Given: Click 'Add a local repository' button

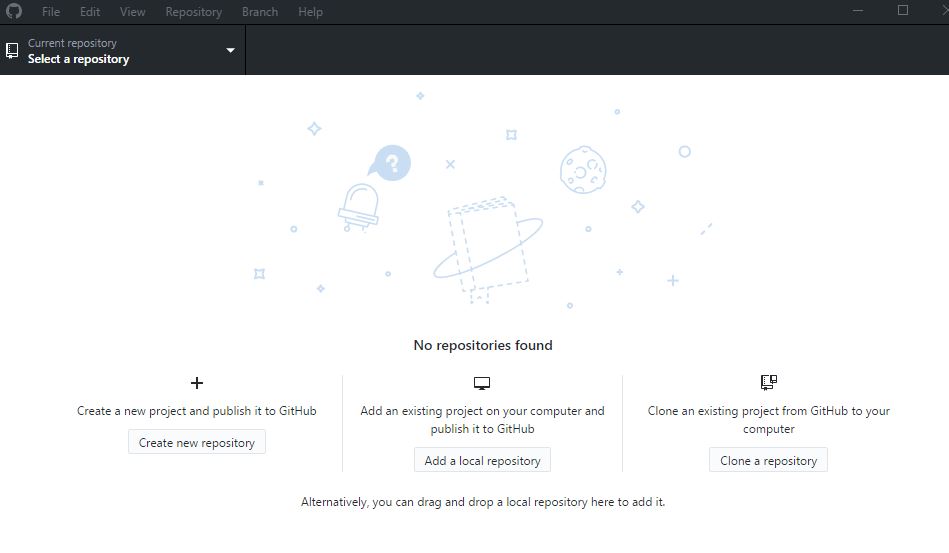Looking at the screenshot, I should tap(482, 460).
